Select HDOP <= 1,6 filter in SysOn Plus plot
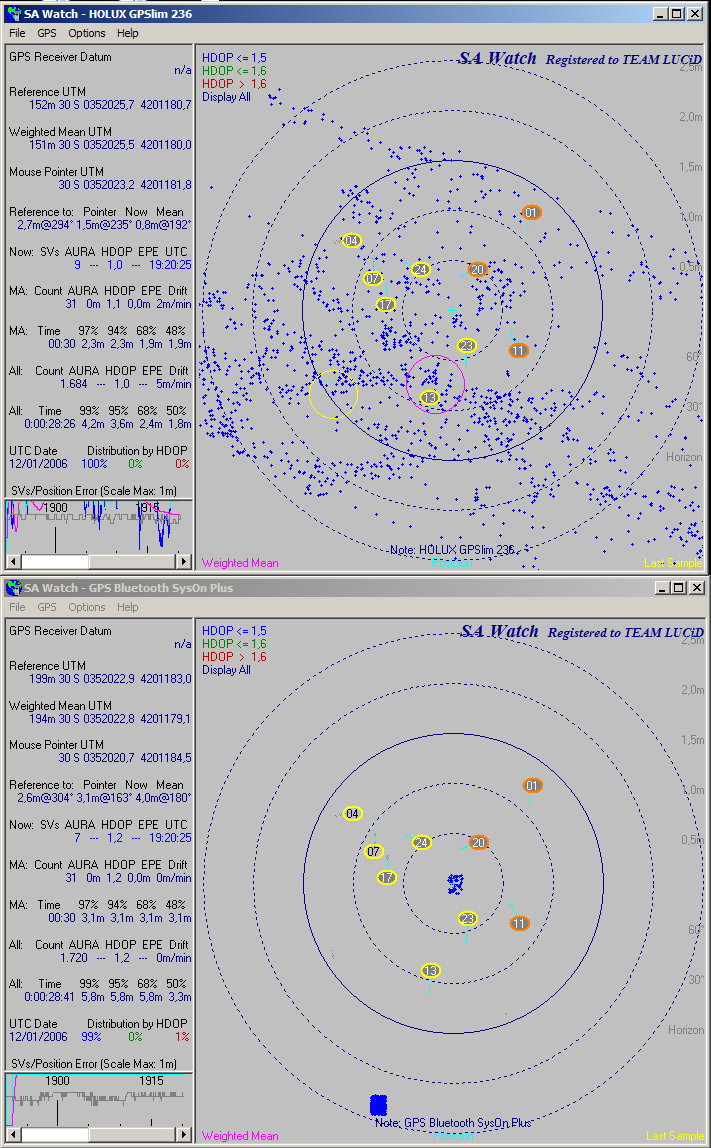The height and width of the screenshot is (1148, 711). click(x=234, y=644)
